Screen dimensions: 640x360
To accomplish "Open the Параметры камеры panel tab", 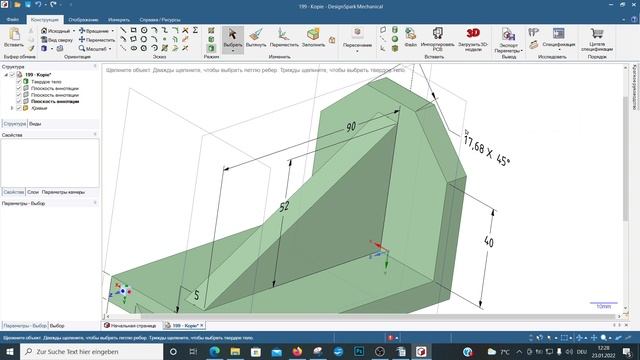I will (x=63, y=192).
